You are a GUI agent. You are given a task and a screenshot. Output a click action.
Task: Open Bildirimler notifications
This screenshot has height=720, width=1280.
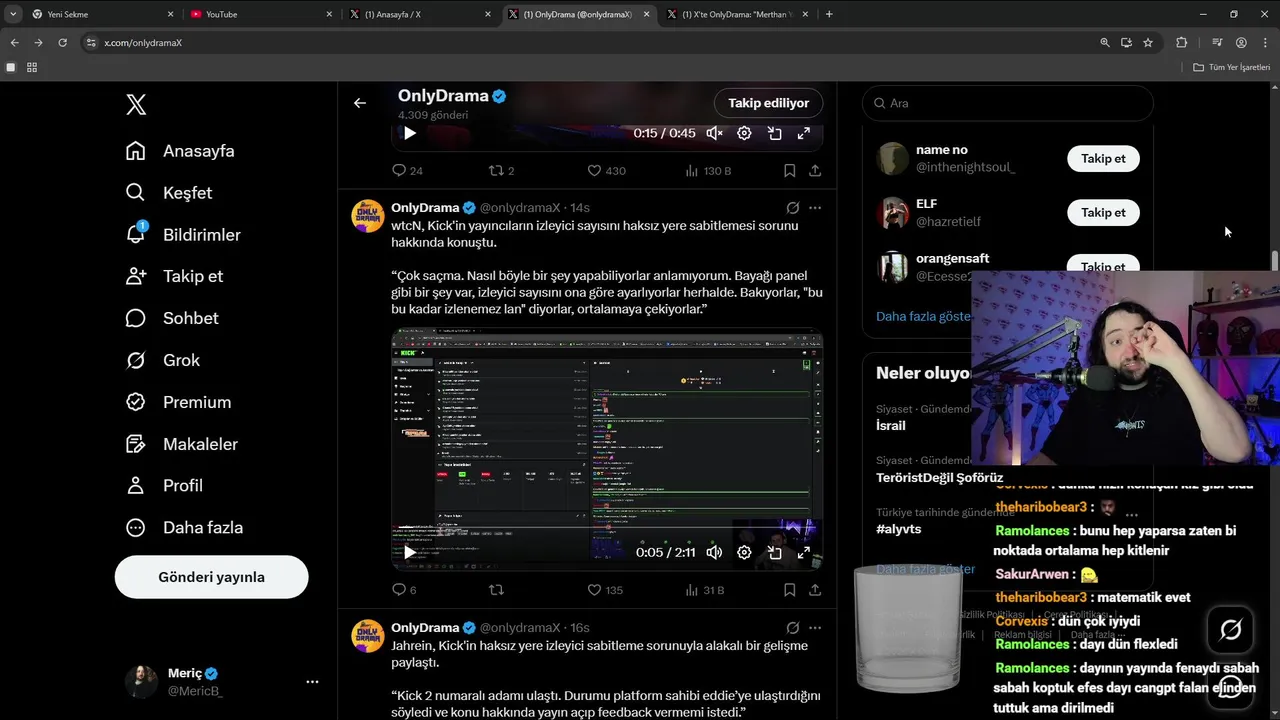pyautogui.click(x=182, y=235)
